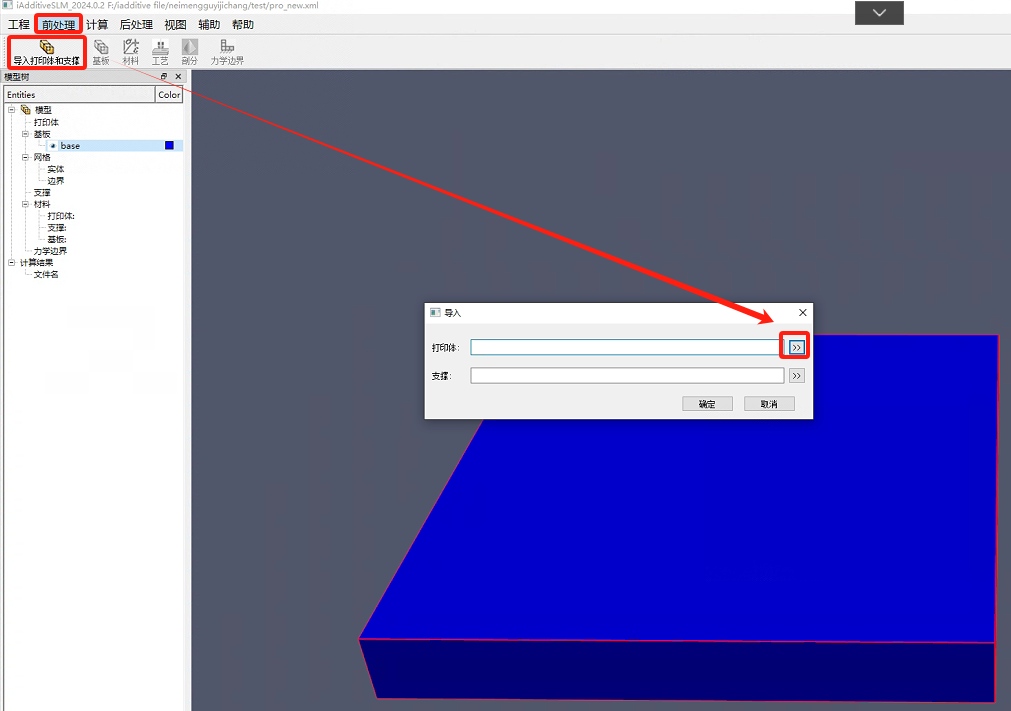Viewport: 1011px width, 711px height.
Task: Collapse the 基板 tree node expander
Action: pyautogui.click(x=25, y=134)
